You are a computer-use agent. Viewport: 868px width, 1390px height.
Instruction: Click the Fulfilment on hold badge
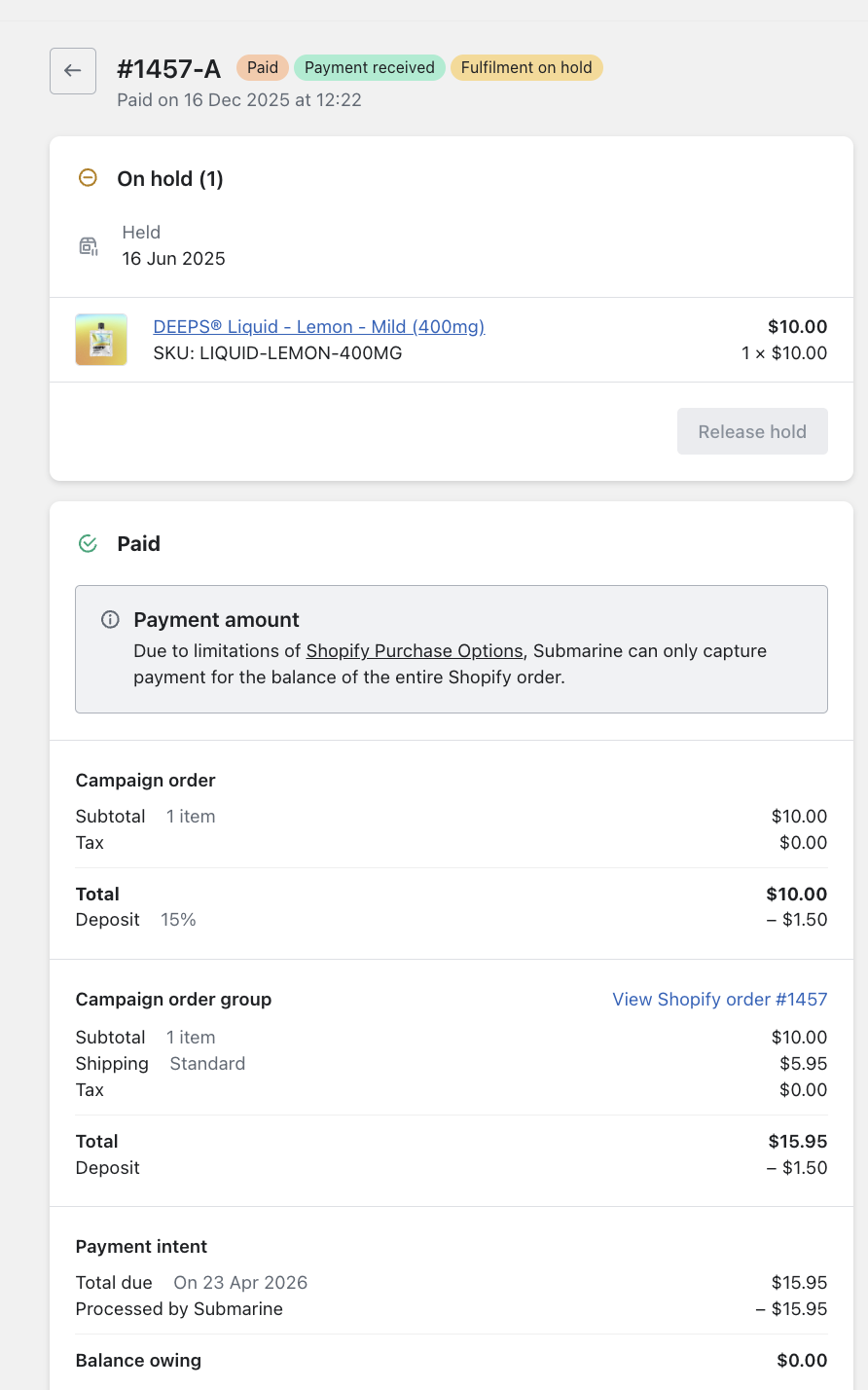pos(526,68)
